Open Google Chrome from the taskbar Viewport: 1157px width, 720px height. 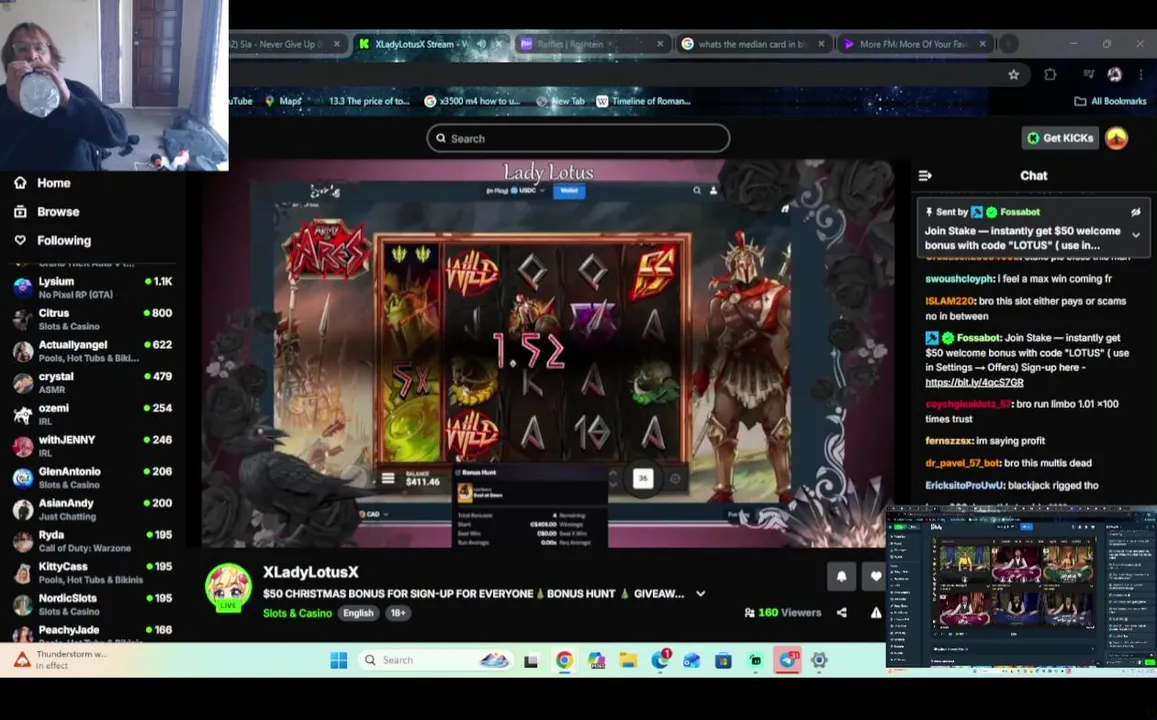pyautogui.click(x=564, y=660)
